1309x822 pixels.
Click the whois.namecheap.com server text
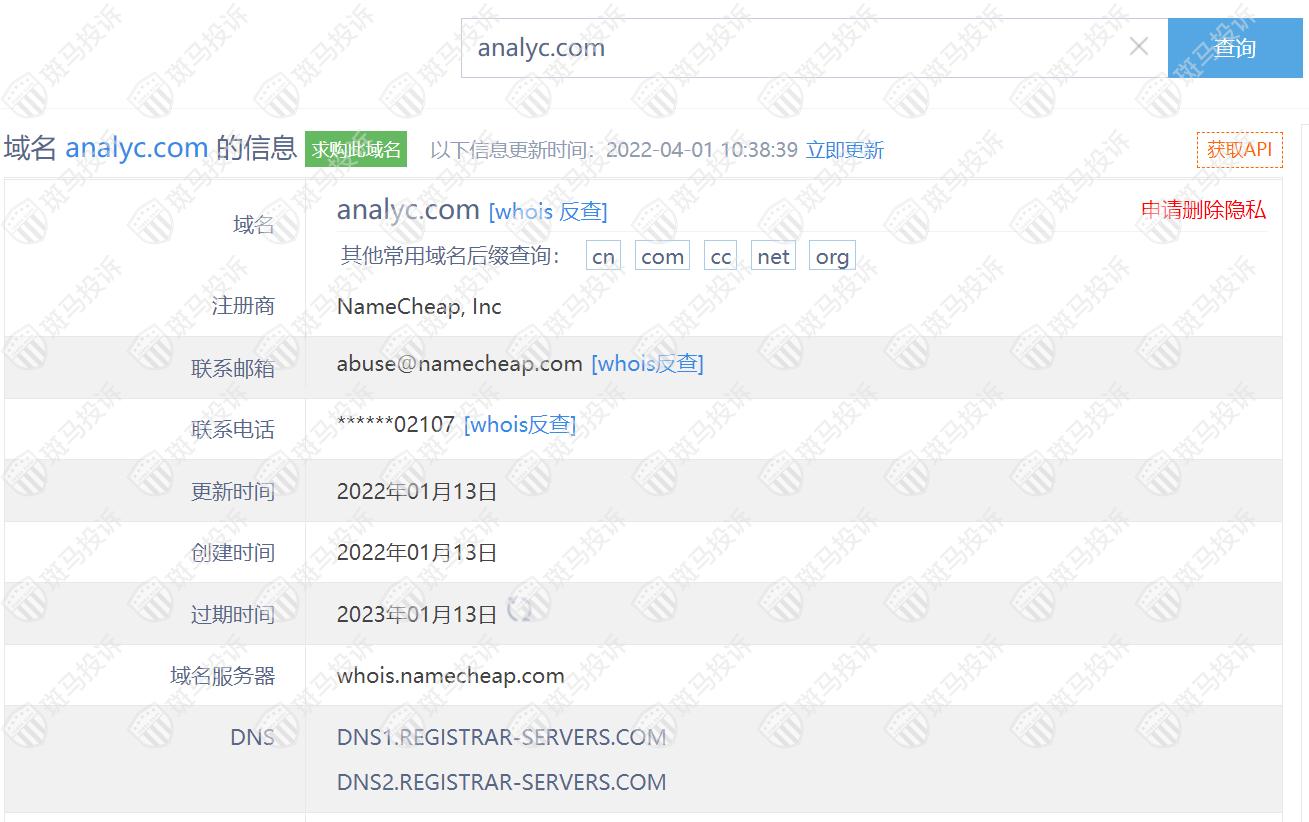click(x=451, y=676)
